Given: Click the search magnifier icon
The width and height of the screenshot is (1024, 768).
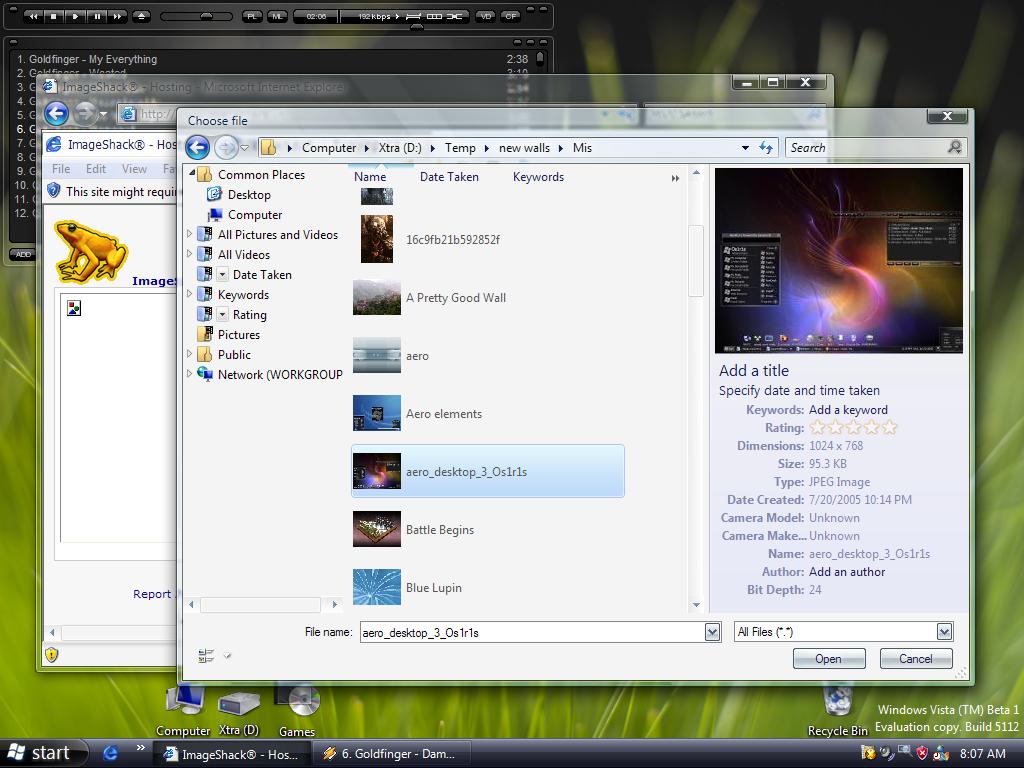Looking at the screenshot, I should click(954, 147).
